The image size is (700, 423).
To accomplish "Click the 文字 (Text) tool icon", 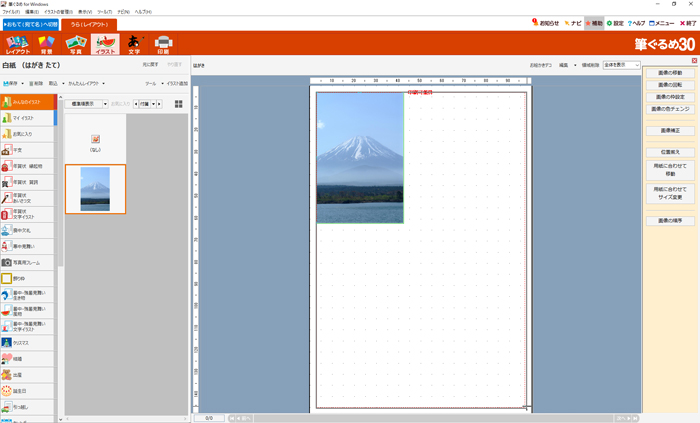I will pos(134,44).
